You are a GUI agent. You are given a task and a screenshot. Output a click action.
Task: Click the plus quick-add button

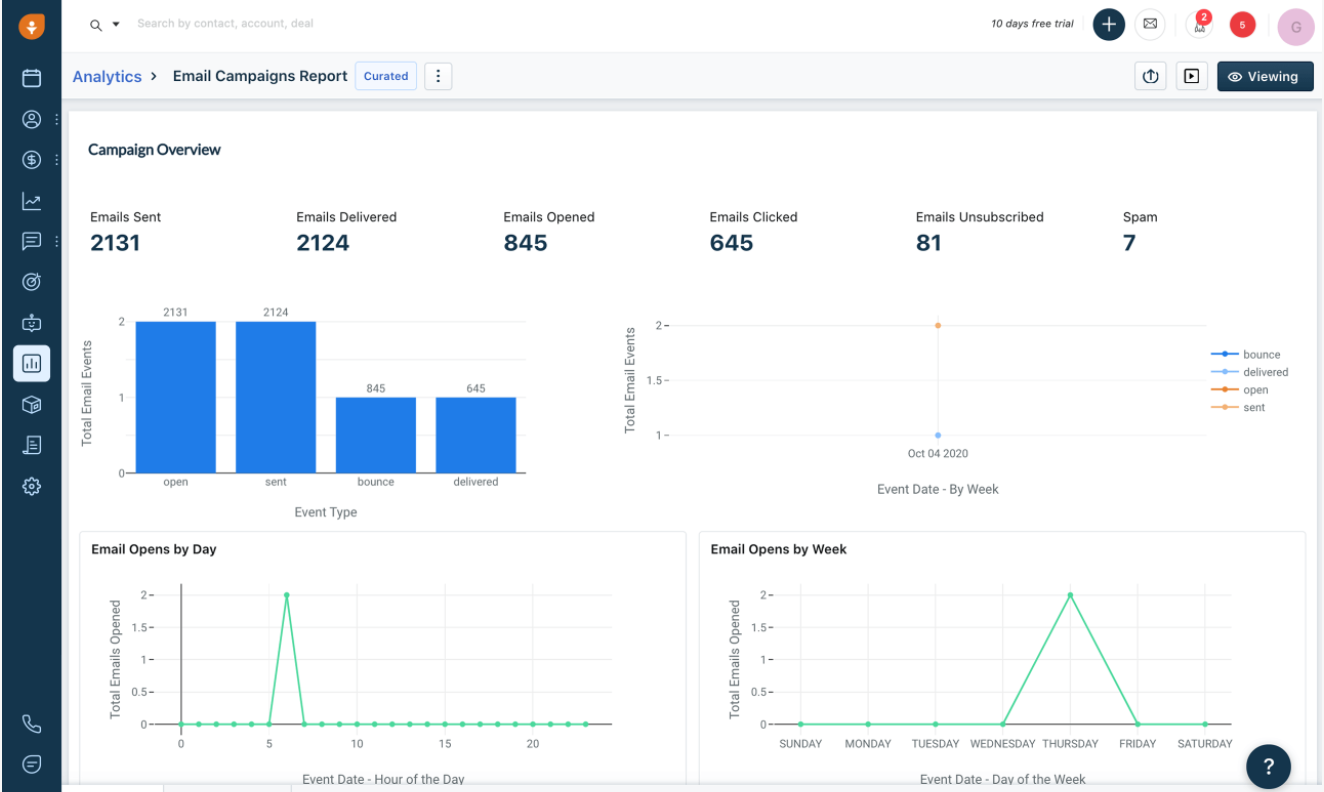pyautogui.click(x=1109, y=24)
